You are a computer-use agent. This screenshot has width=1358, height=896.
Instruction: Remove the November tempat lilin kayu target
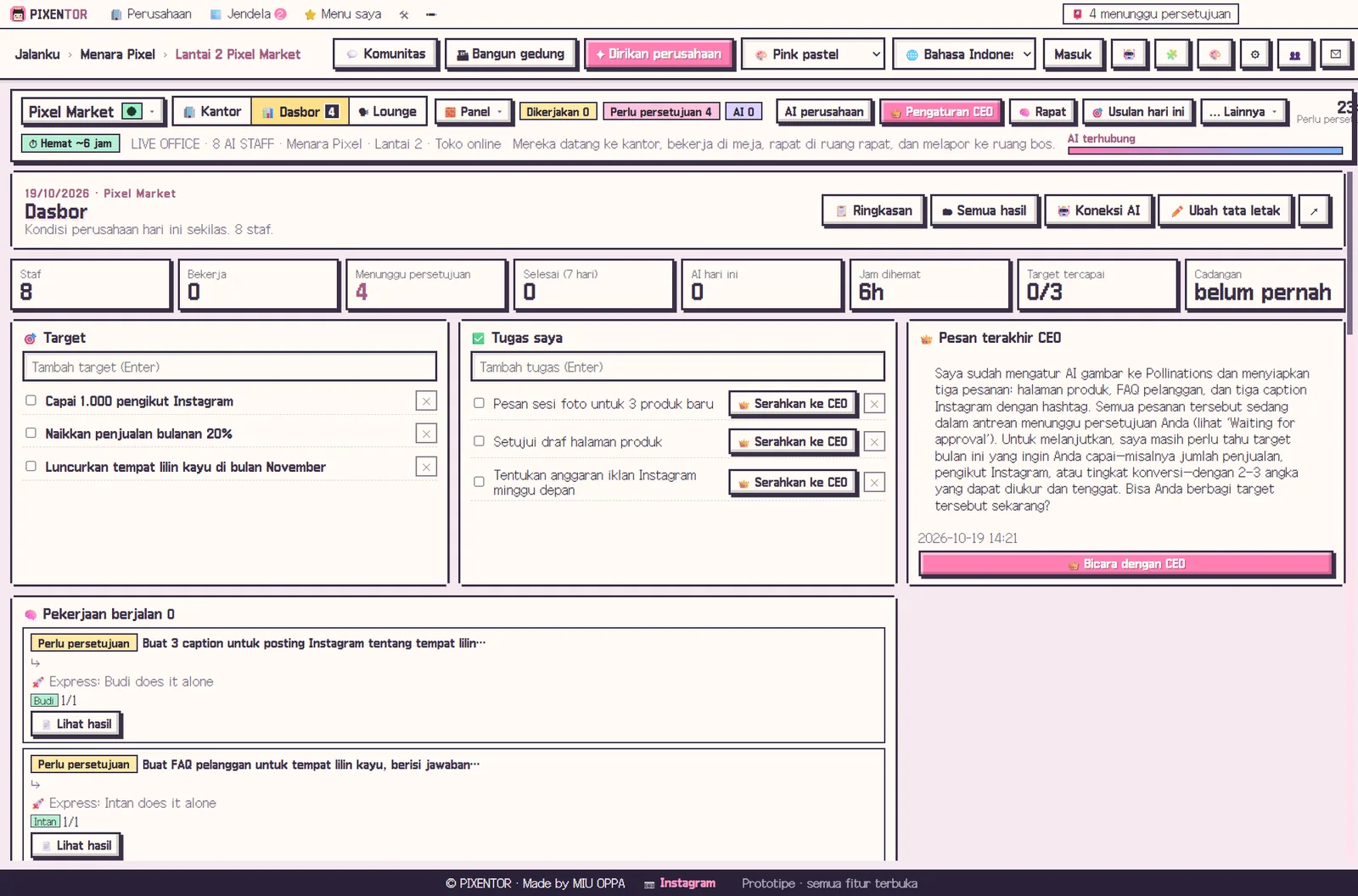(426, 467)
